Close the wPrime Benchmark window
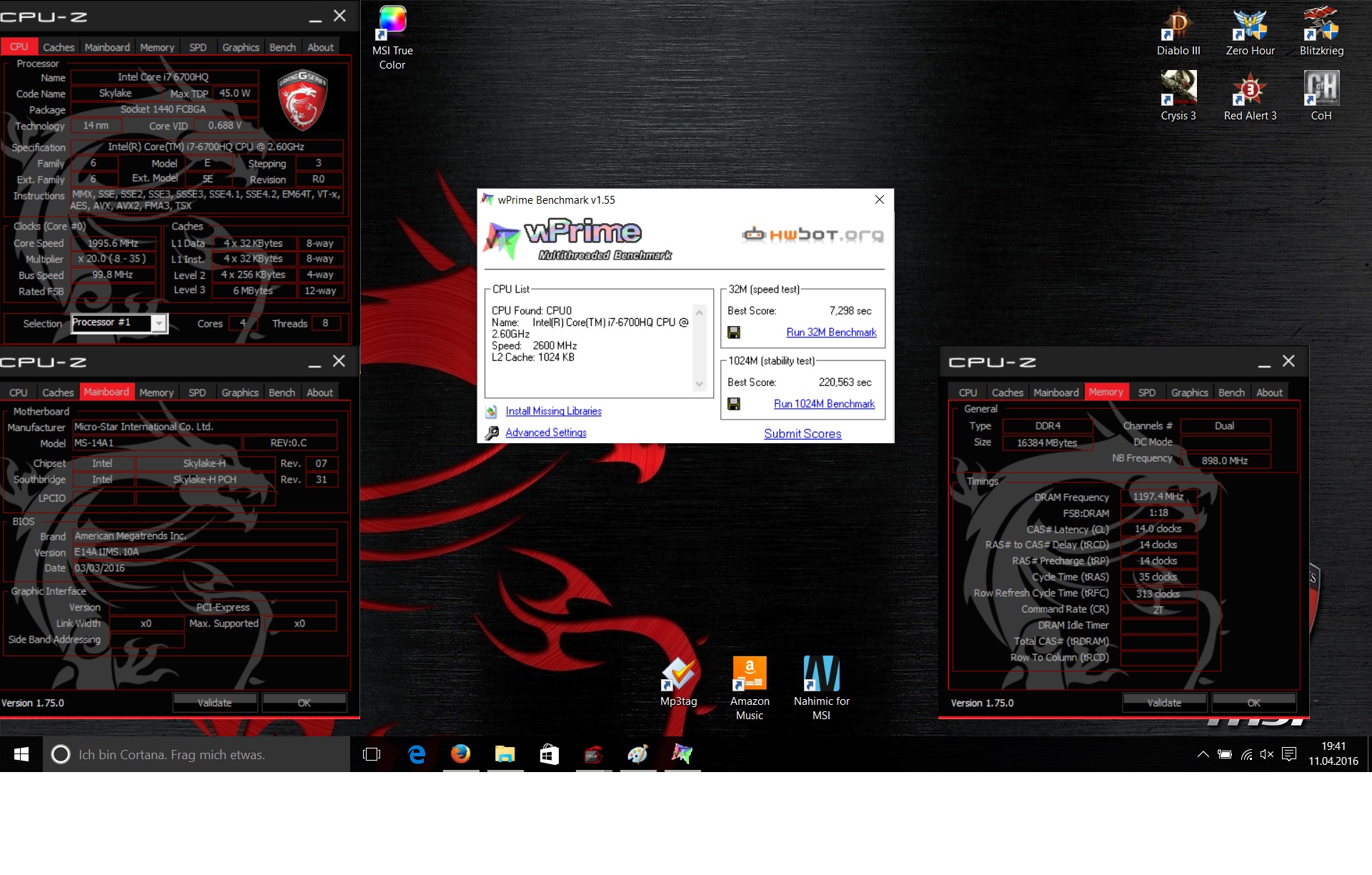 point(880,199)
